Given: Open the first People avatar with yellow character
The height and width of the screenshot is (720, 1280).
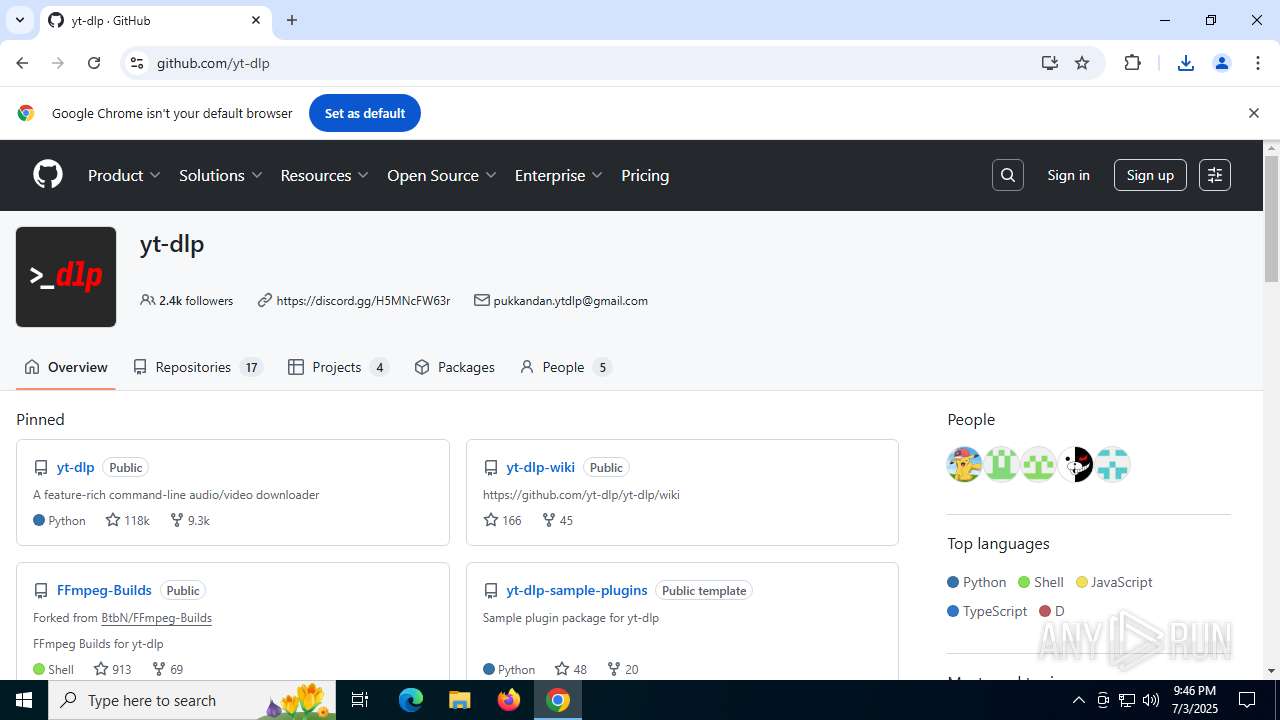Looking at the screenshot, I should 965,464.
